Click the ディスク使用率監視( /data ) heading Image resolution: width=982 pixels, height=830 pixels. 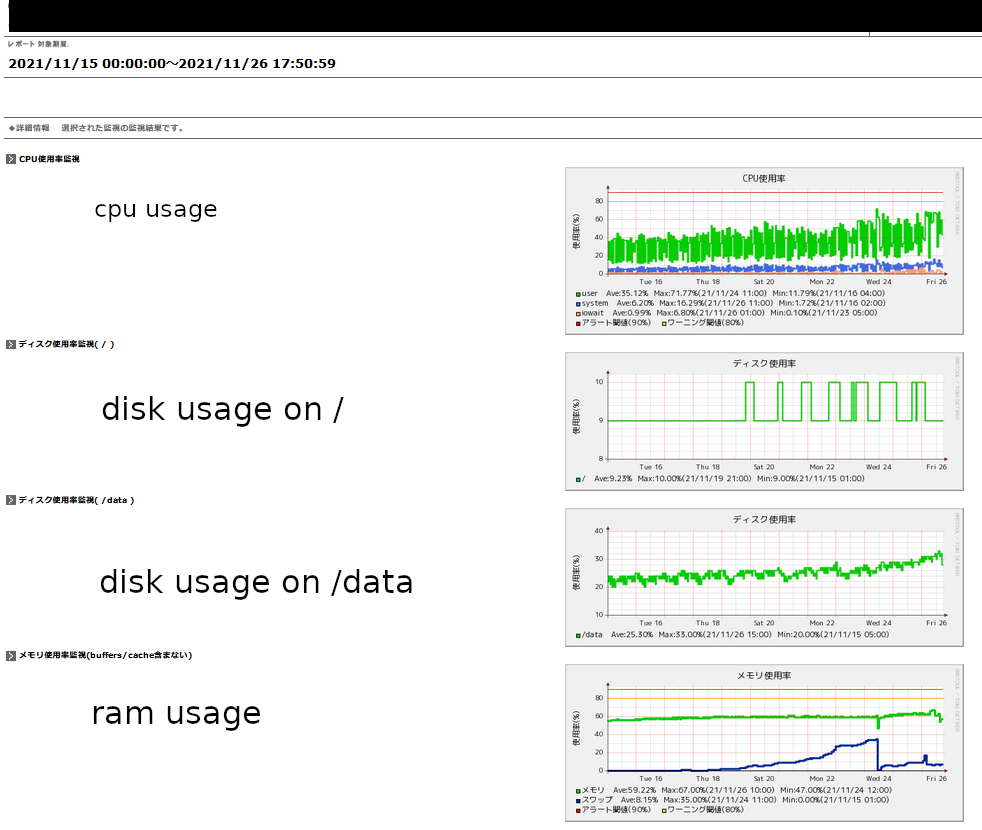[x=76, y=500]
